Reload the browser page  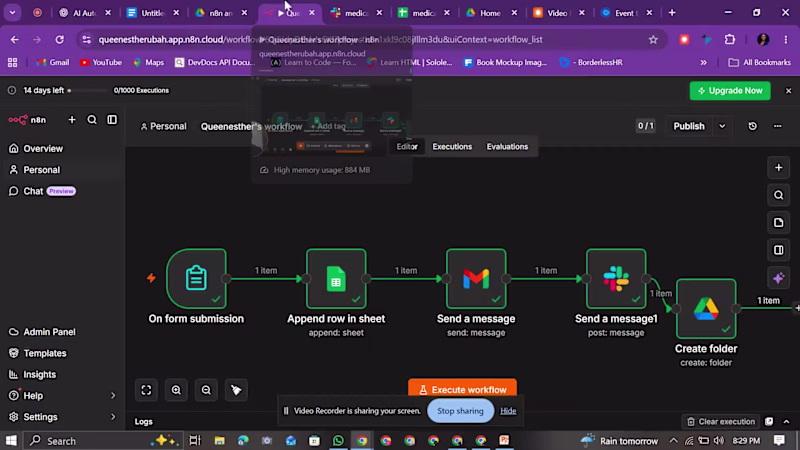[x=60, y=39]
